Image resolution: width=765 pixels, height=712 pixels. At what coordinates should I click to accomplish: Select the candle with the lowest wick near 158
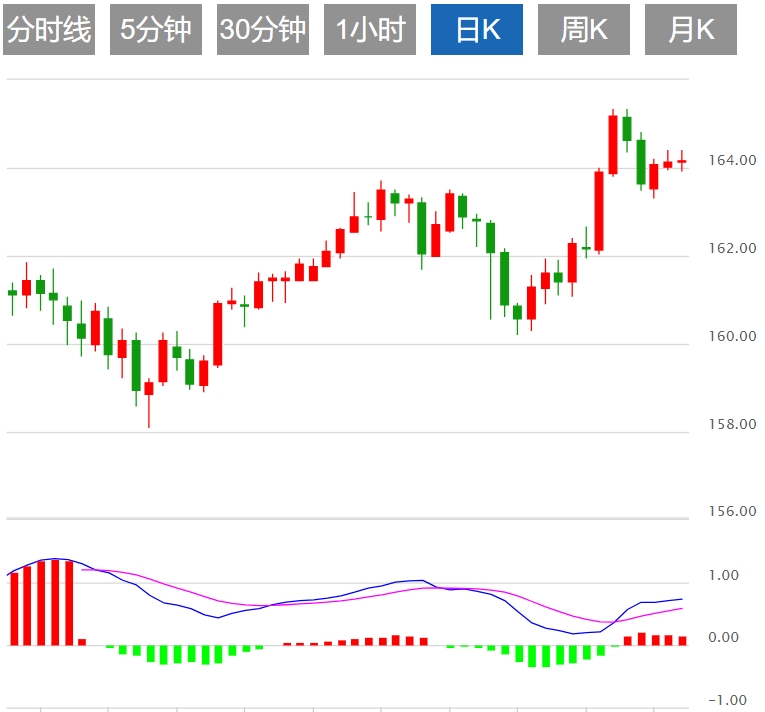coord(149,388)
